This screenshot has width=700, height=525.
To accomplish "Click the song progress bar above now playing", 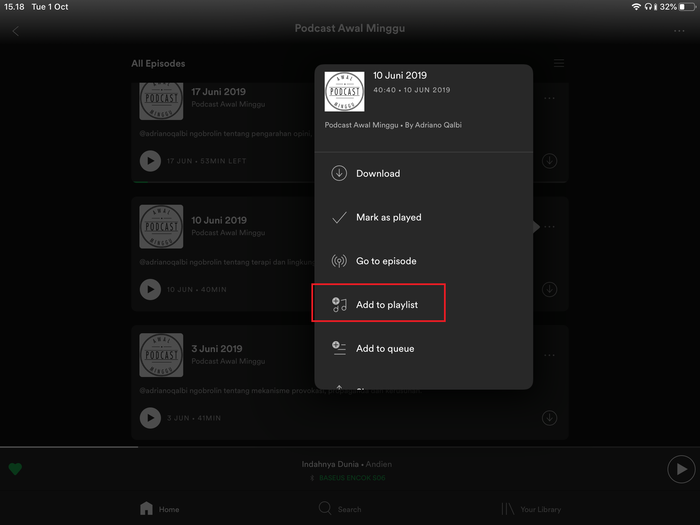I will pos(350,446).
